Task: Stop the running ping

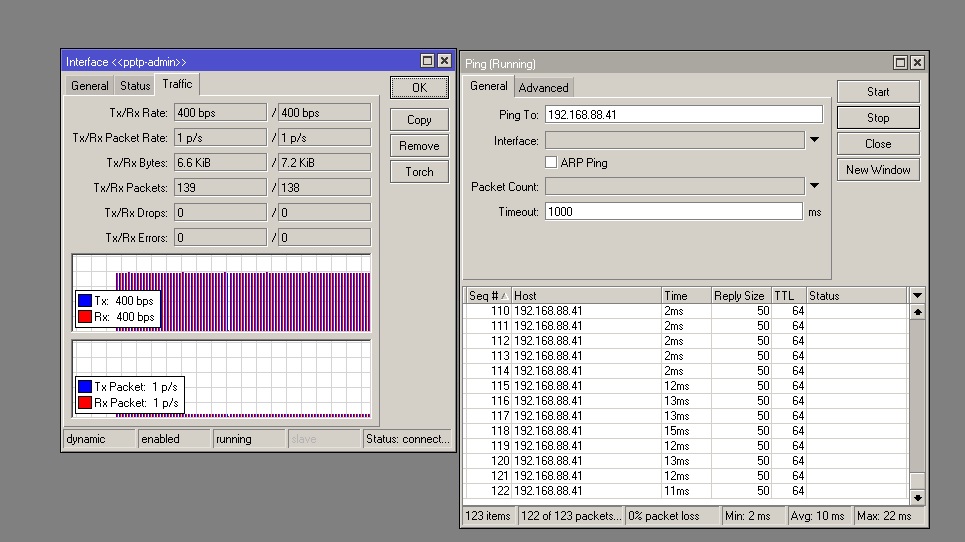Action: [878, 118]
